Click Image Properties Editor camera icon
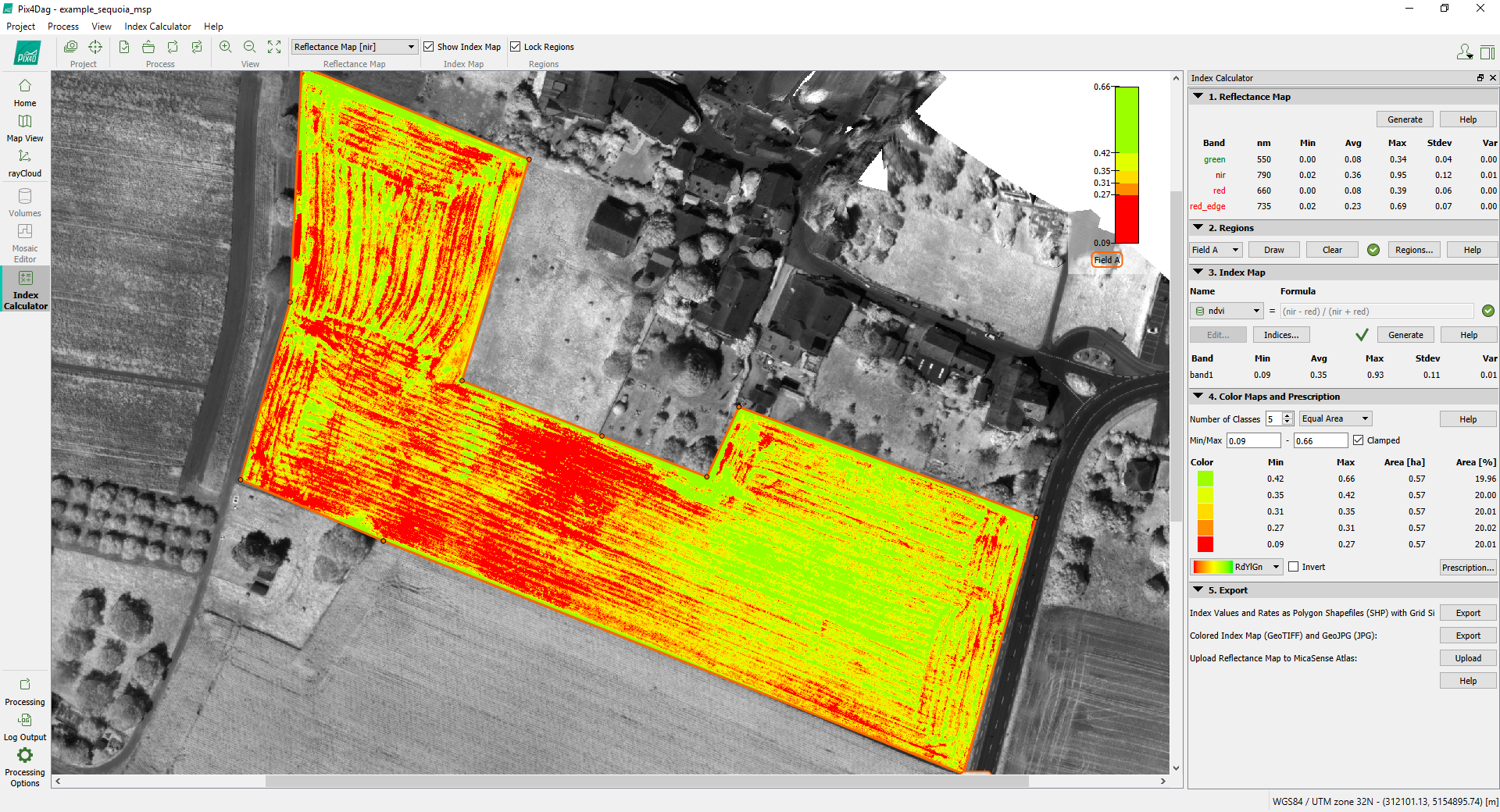 coord(70,47)
